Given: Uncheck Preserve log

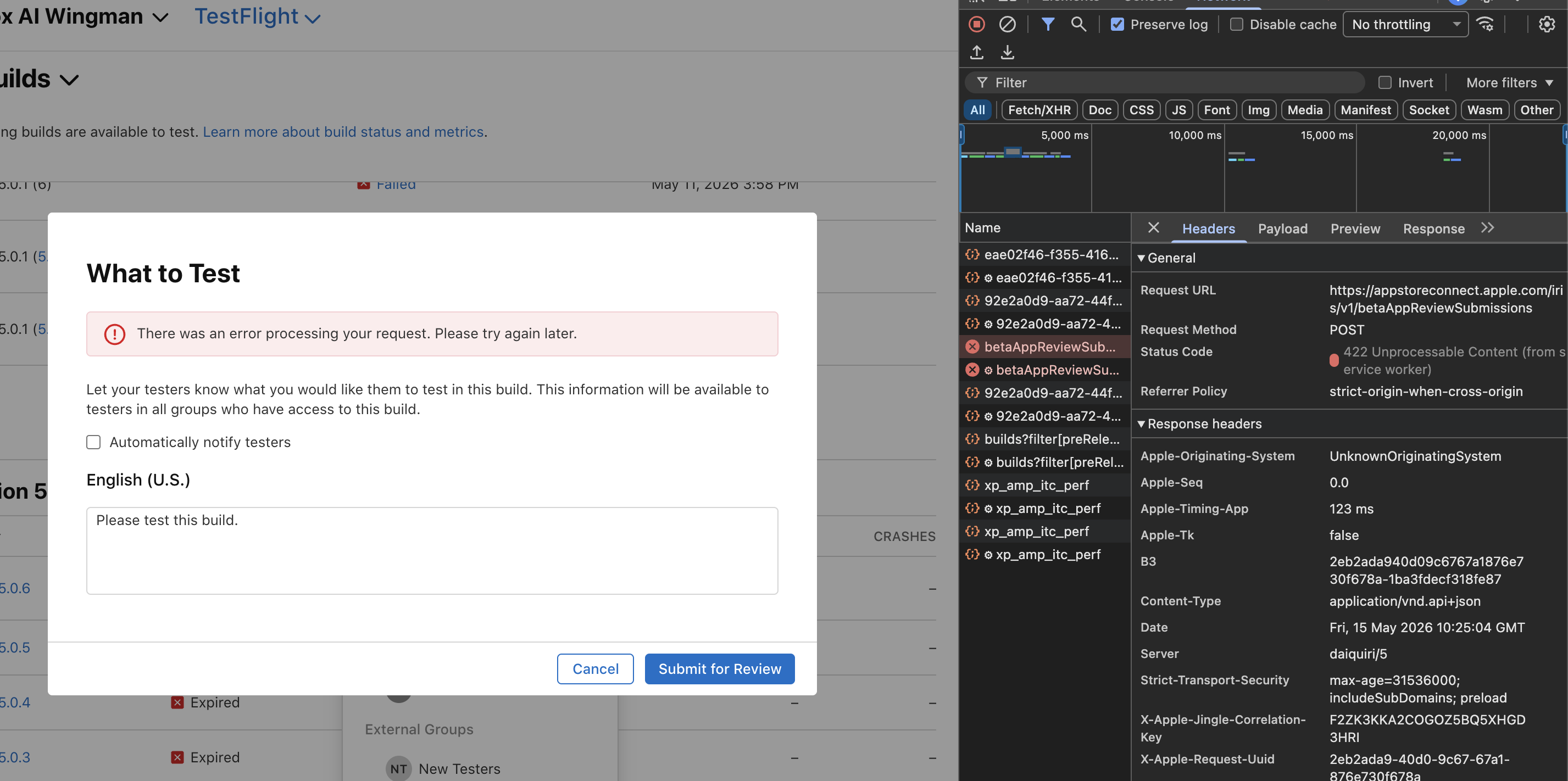Looking at the screenshot, I should coord(1117,24).
